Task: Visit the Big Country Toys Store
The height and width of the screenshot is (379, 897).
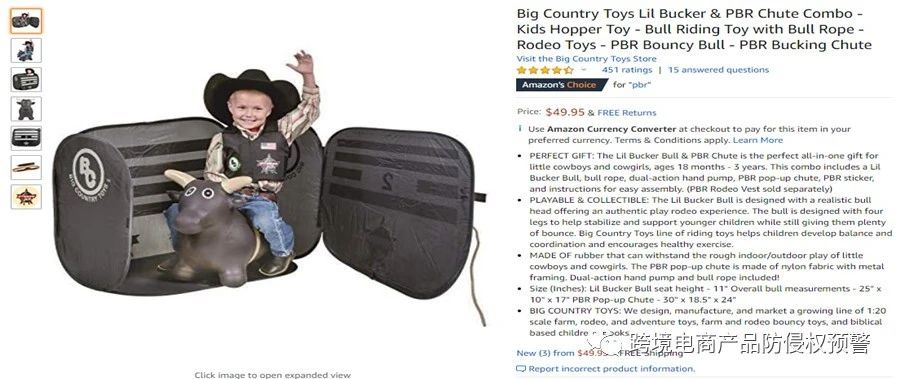Action: point(586,58)
